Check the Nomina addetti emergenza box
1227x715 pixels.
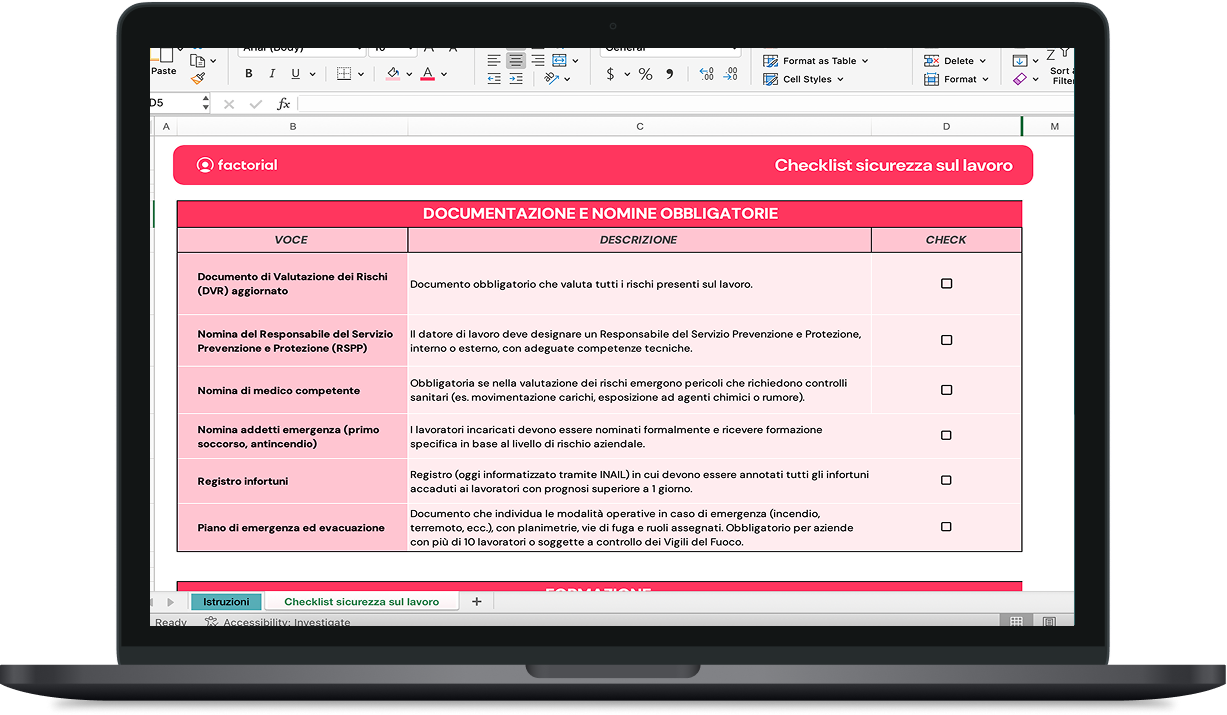tap(947, 436)
